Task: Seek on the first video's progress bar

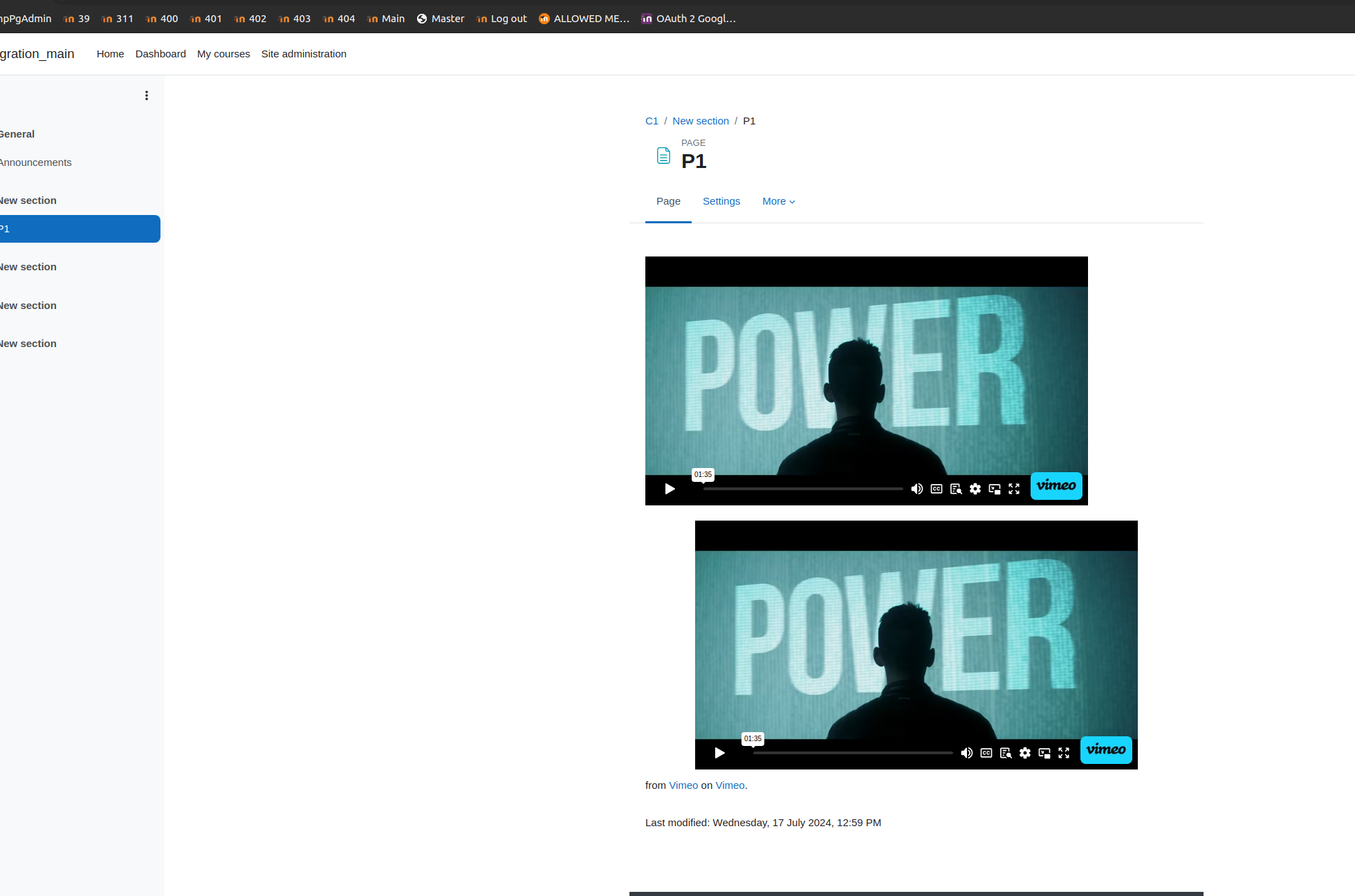Action: pyautogui.click(x=803, y=489)
